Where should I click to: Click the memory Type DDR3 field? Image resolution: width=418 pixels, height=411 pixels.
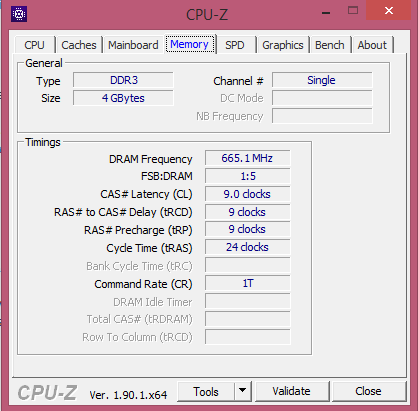pos(123,80)
